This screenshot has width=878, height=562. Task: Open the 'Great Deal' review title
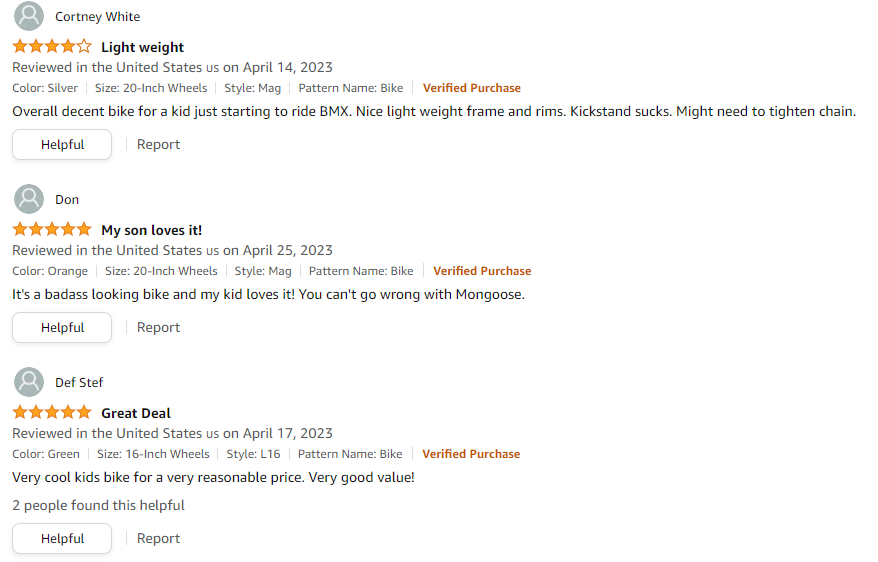tap(136, 413)
